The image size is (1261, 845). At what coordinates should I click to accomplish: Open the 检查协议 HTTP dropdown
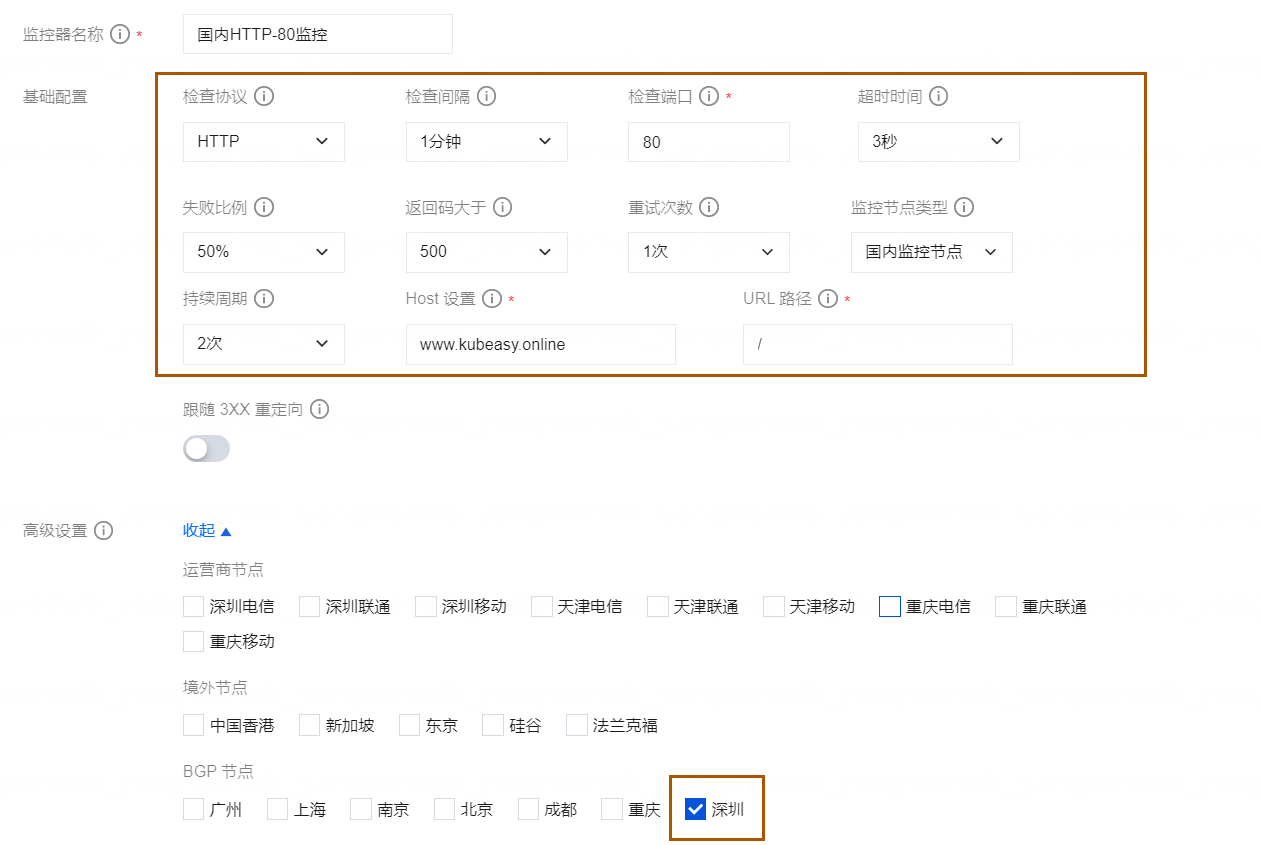264,142
